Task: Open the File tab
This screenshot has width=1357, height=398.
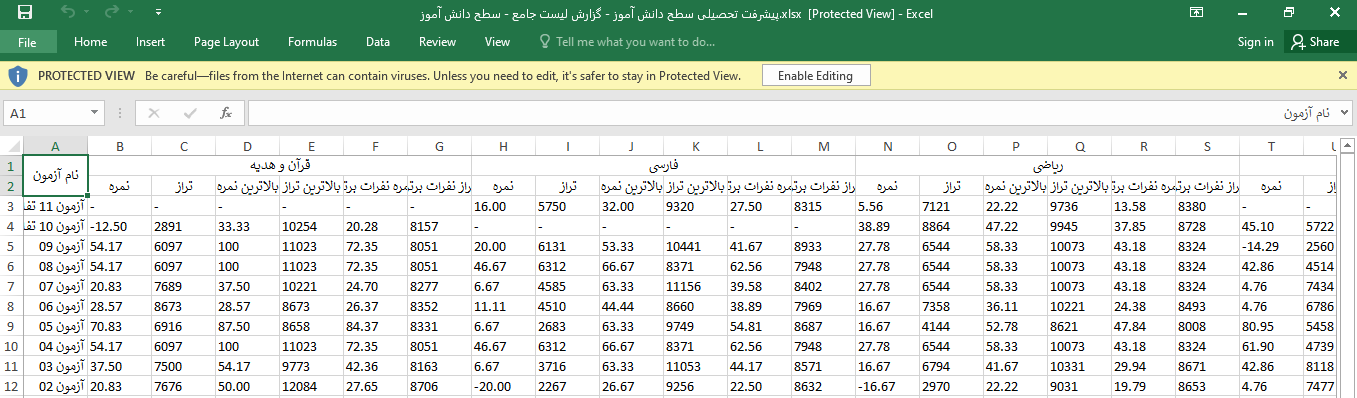Action: (x=27, y=42)
